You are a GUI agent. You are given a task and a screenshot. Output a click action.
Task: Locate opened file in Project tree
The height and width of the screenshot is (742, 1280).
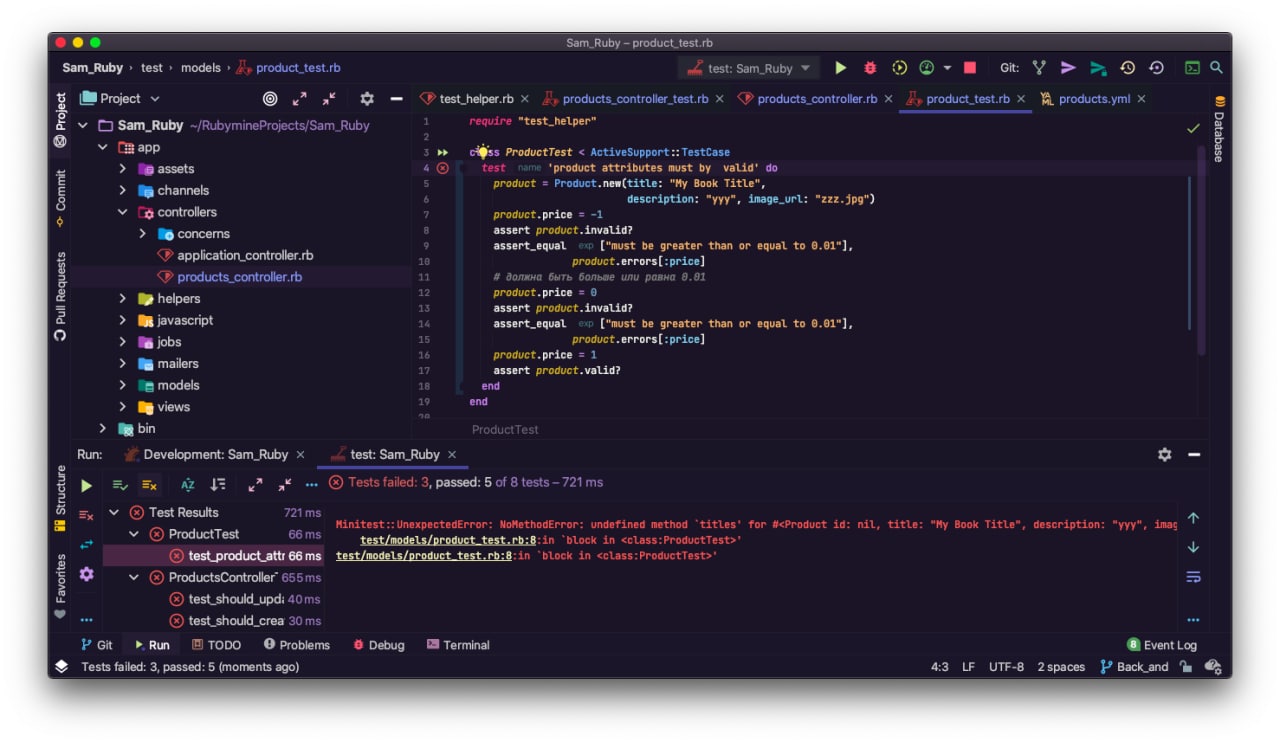coord(270,99)
